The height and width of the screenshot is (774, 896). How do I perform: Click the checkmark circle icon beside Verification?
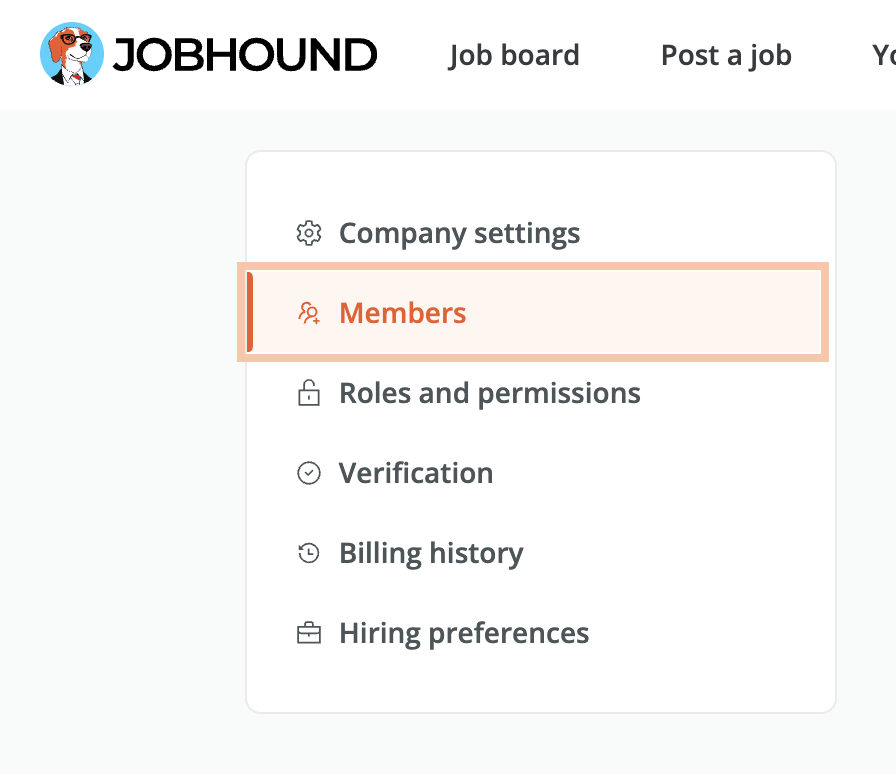pos(309,473)
